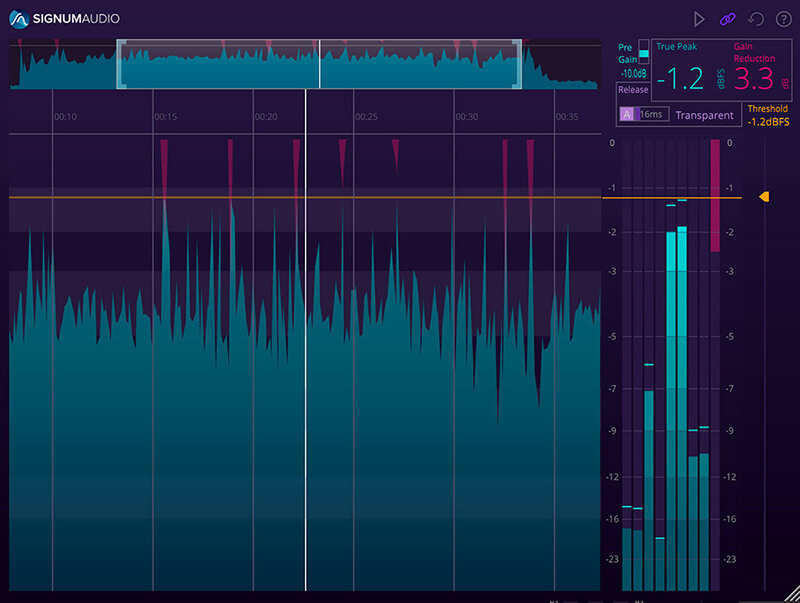Click the Threshold -1.2dBFS value

pyautogui.click(x=767, y=122)
